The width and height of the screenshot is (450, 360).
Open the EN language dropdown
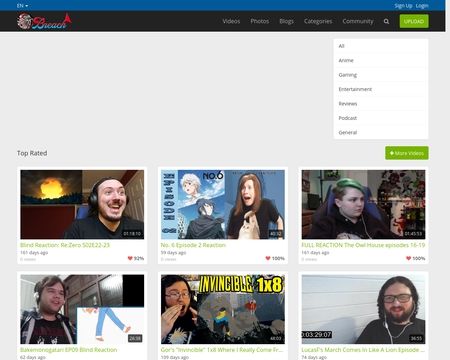pyautogui.click(x=22, y=6)
